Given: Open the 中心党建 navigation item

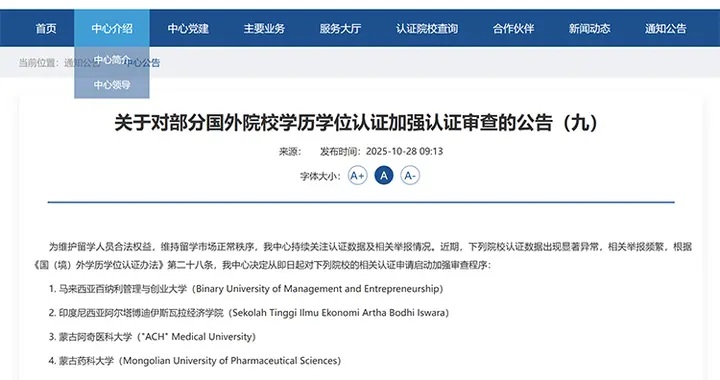Looking at the screenshot, I should (188, 28).
